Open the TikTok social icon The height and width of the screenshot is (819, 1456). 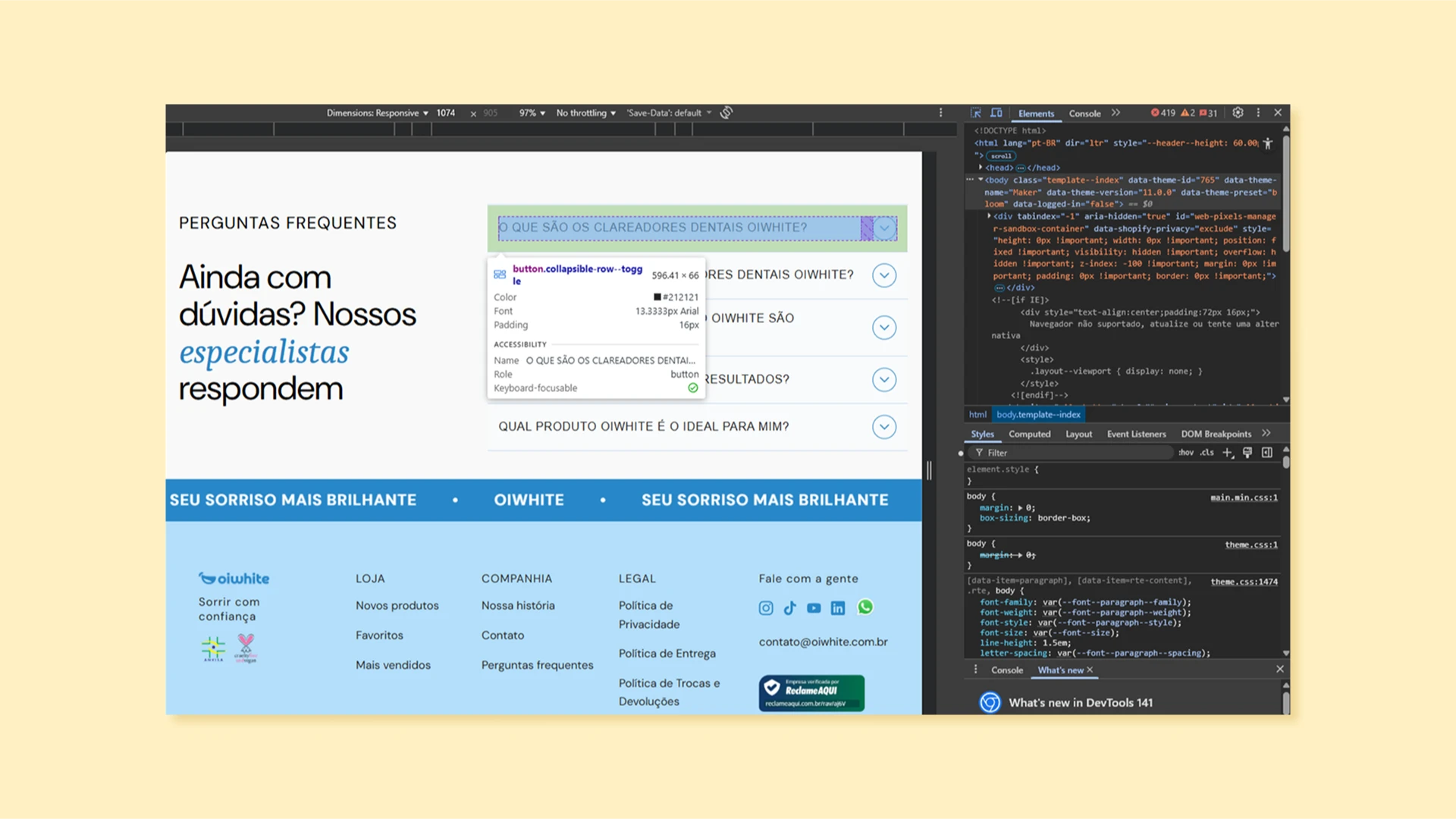click(x=790, y=608)
